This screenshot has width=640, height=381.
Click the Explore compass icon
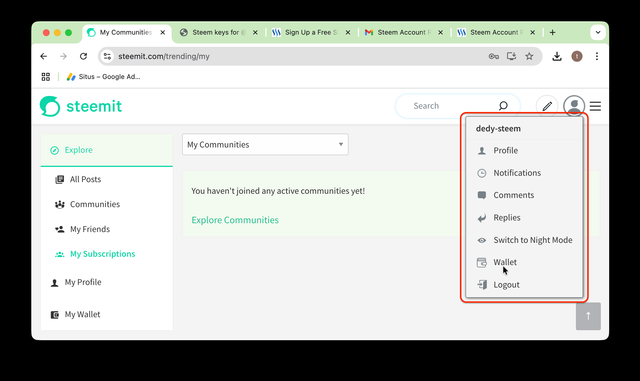54,150
